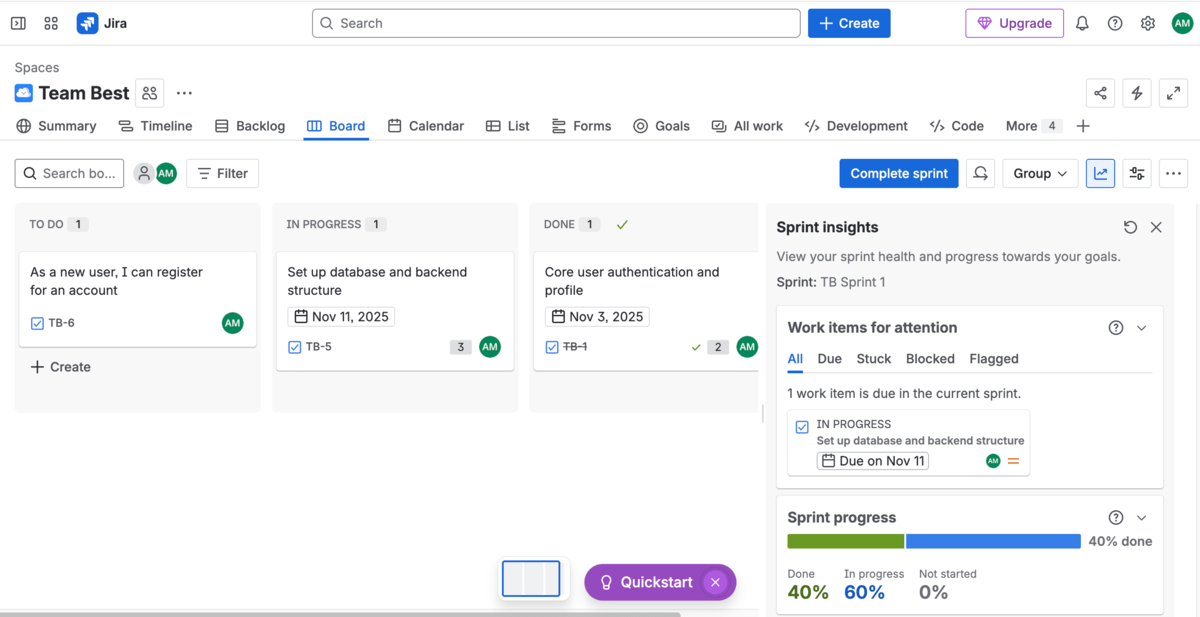1200x617 pixels.
Task: Open notifications via the bell icon top right
Action: pos(1081,23)
